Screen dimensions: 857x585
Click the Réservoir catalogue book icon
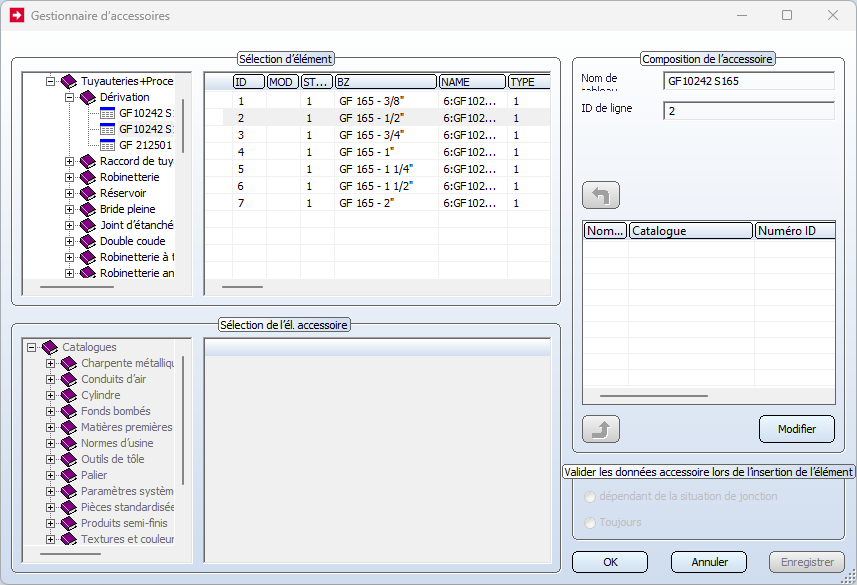click(88, 193)
